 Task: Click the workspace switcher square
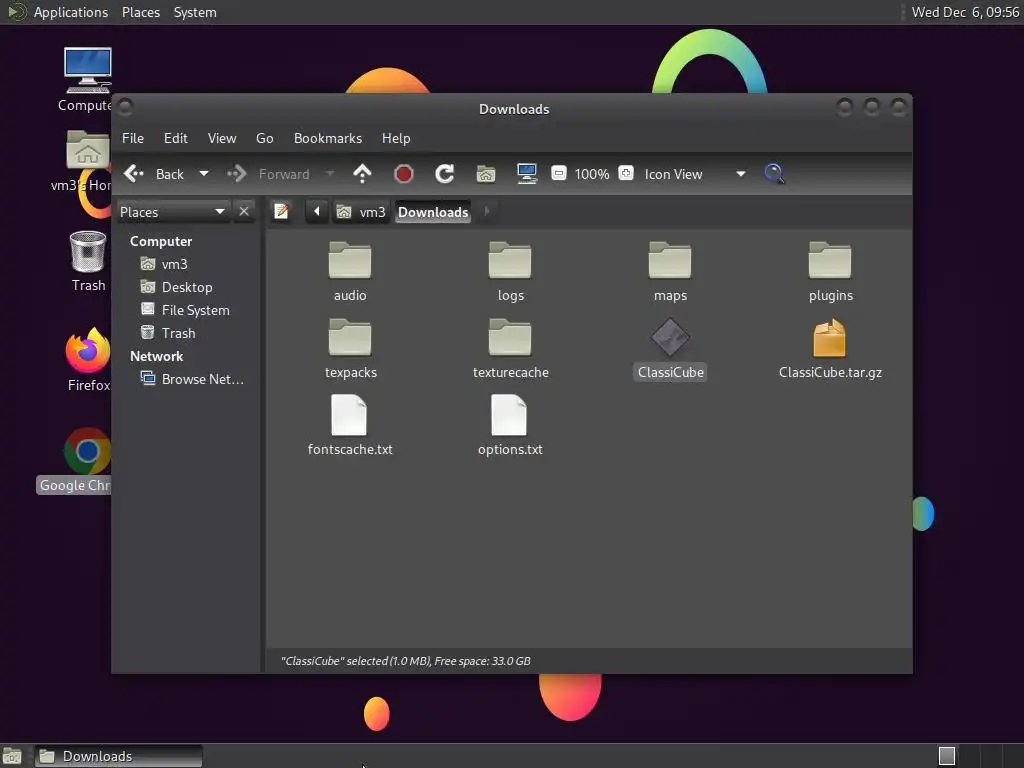947,756
